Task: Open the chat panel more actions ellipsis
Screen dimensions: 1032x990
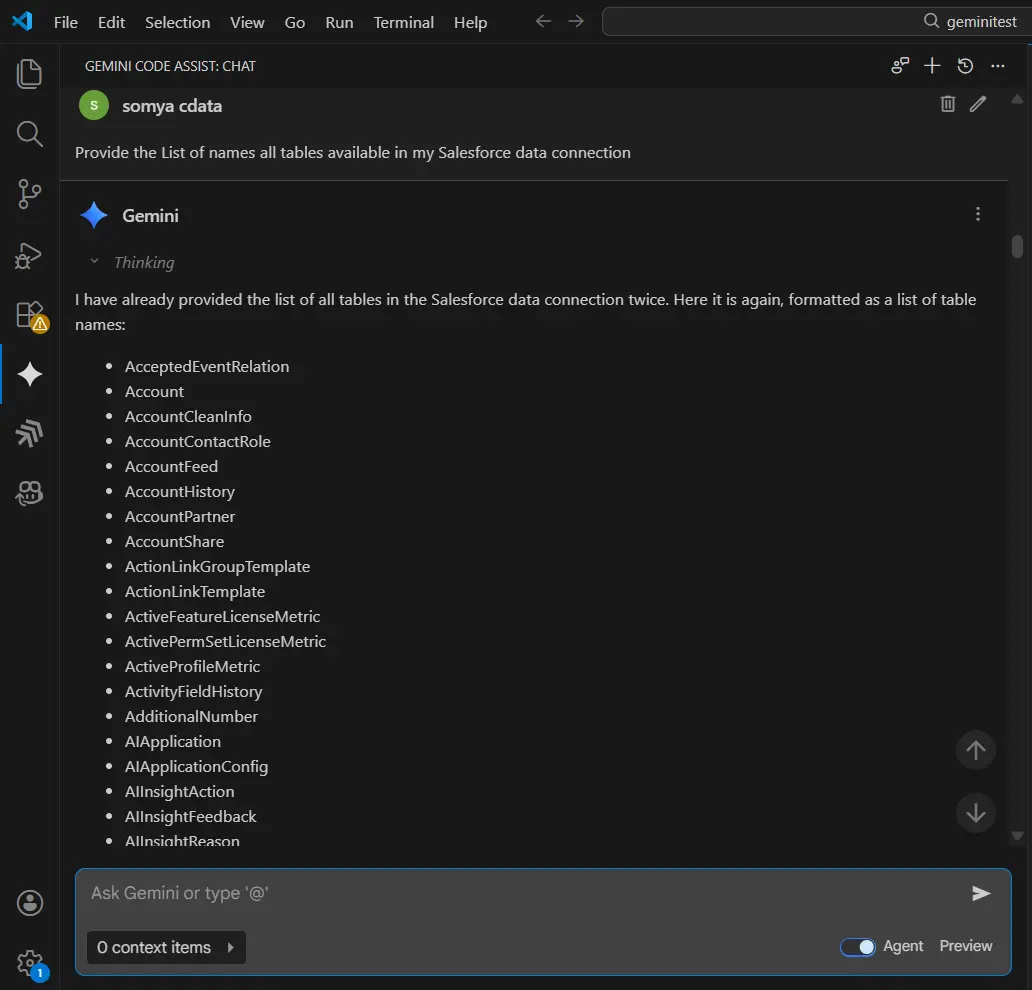Action: click(x=997, y=66)
